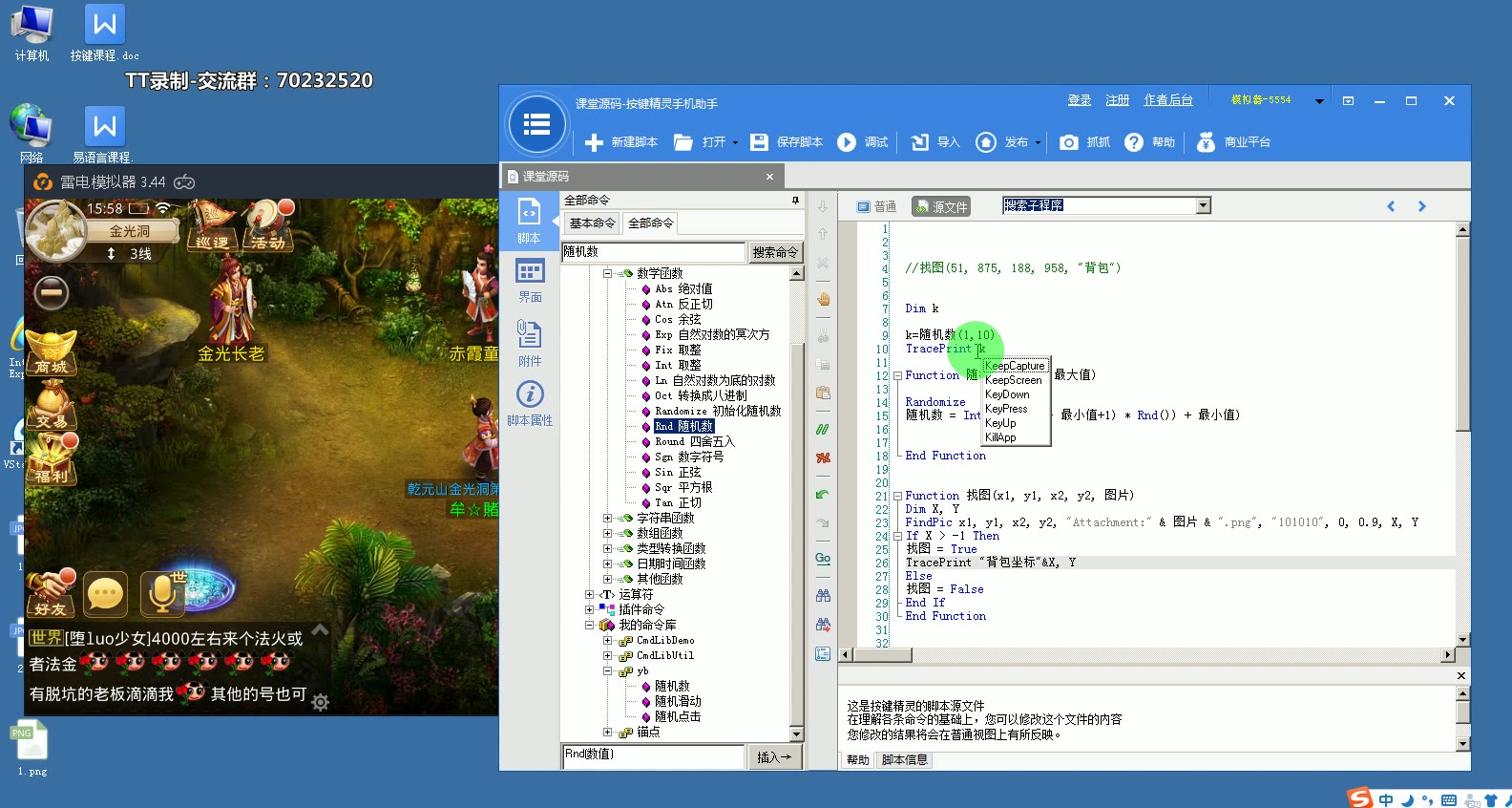Pin the 全部命令 panel
The image size is (1512, 808).
pyautogui.click(x=795, y=201)
